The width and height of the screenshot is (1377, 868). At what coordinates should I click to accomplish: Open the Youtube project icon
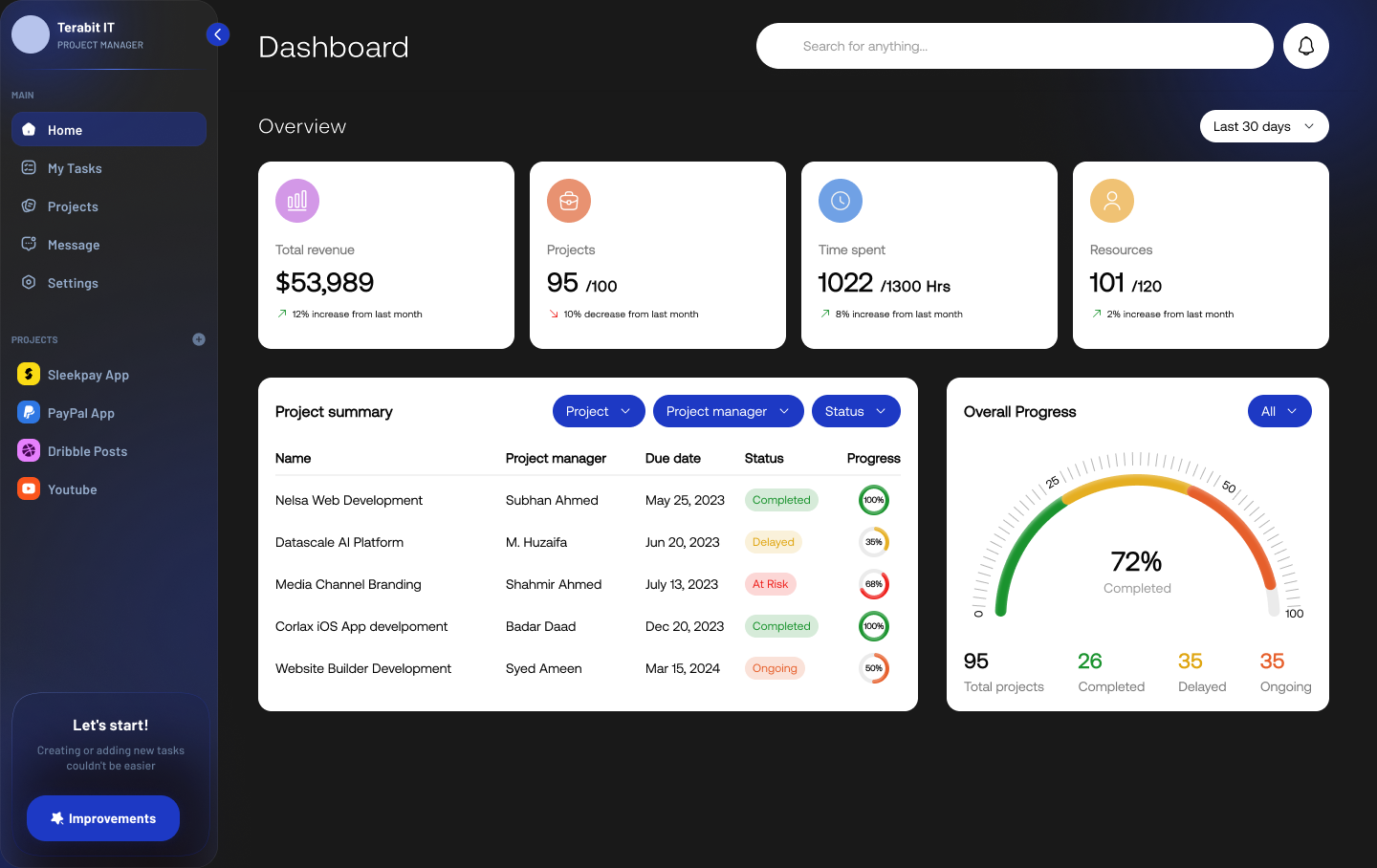point(28,488)
